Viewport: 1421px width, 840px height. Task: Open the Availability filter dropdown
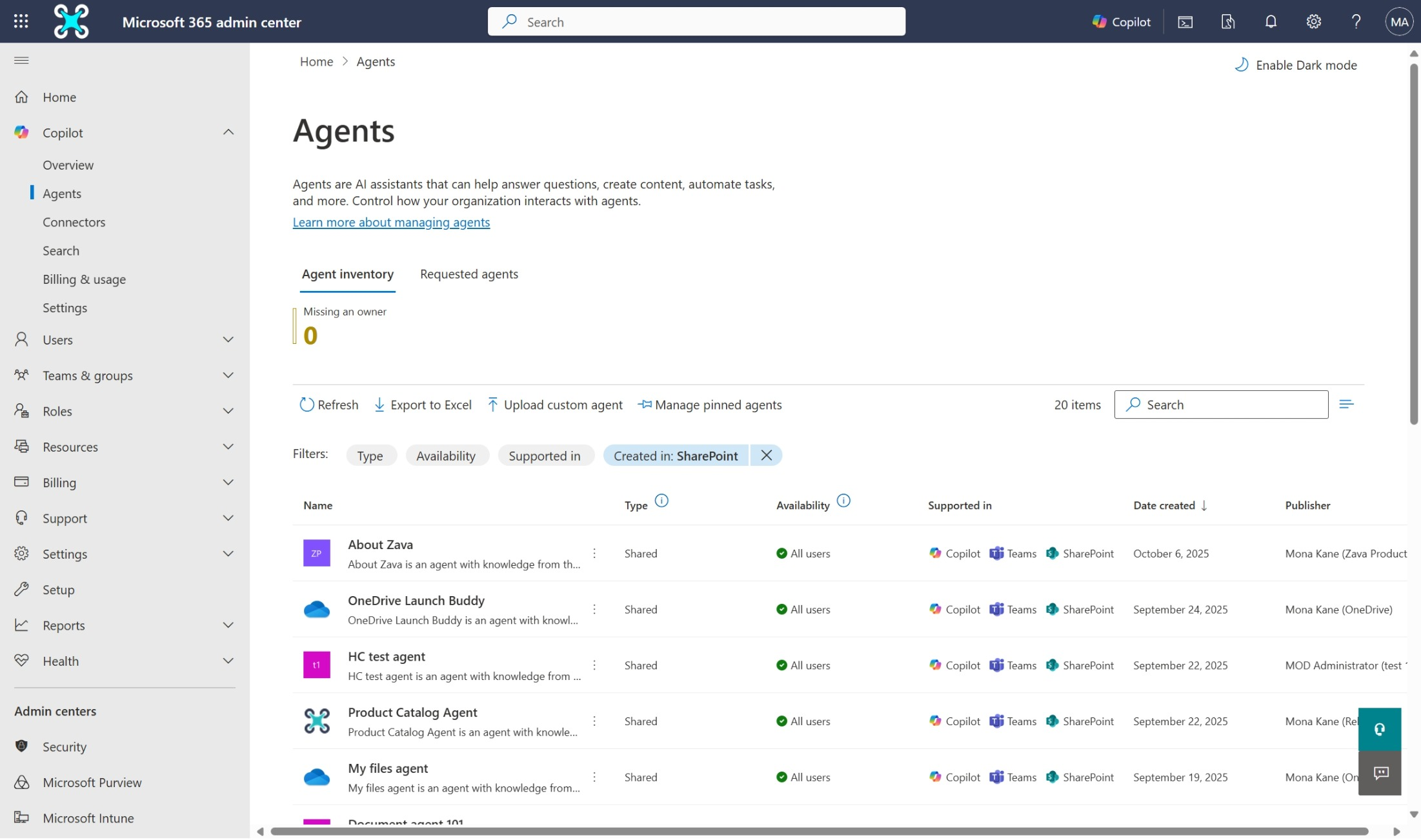447,455
